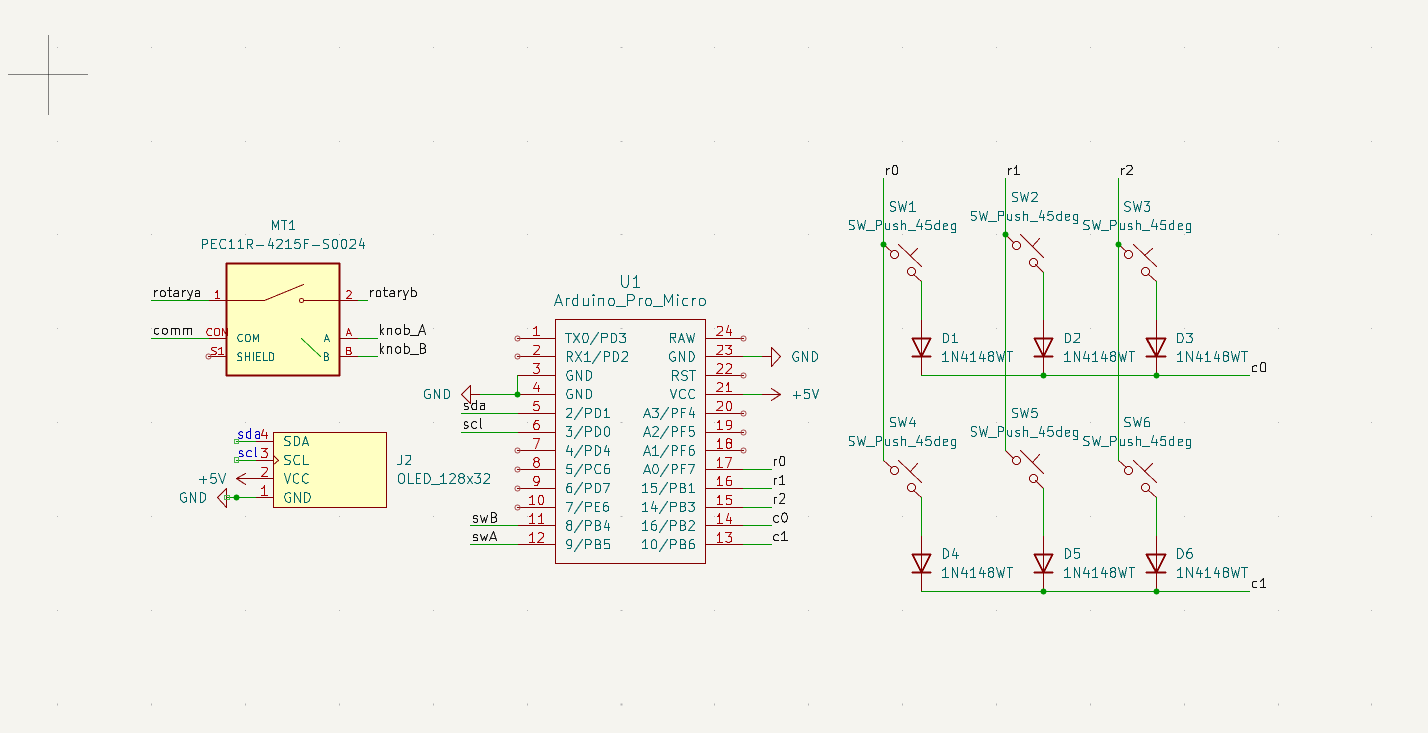Image resolution: width=1428 pixels, height=733 pixels.
Task: Select the MT1 rotary encoder symbol body
Action: 282,319
